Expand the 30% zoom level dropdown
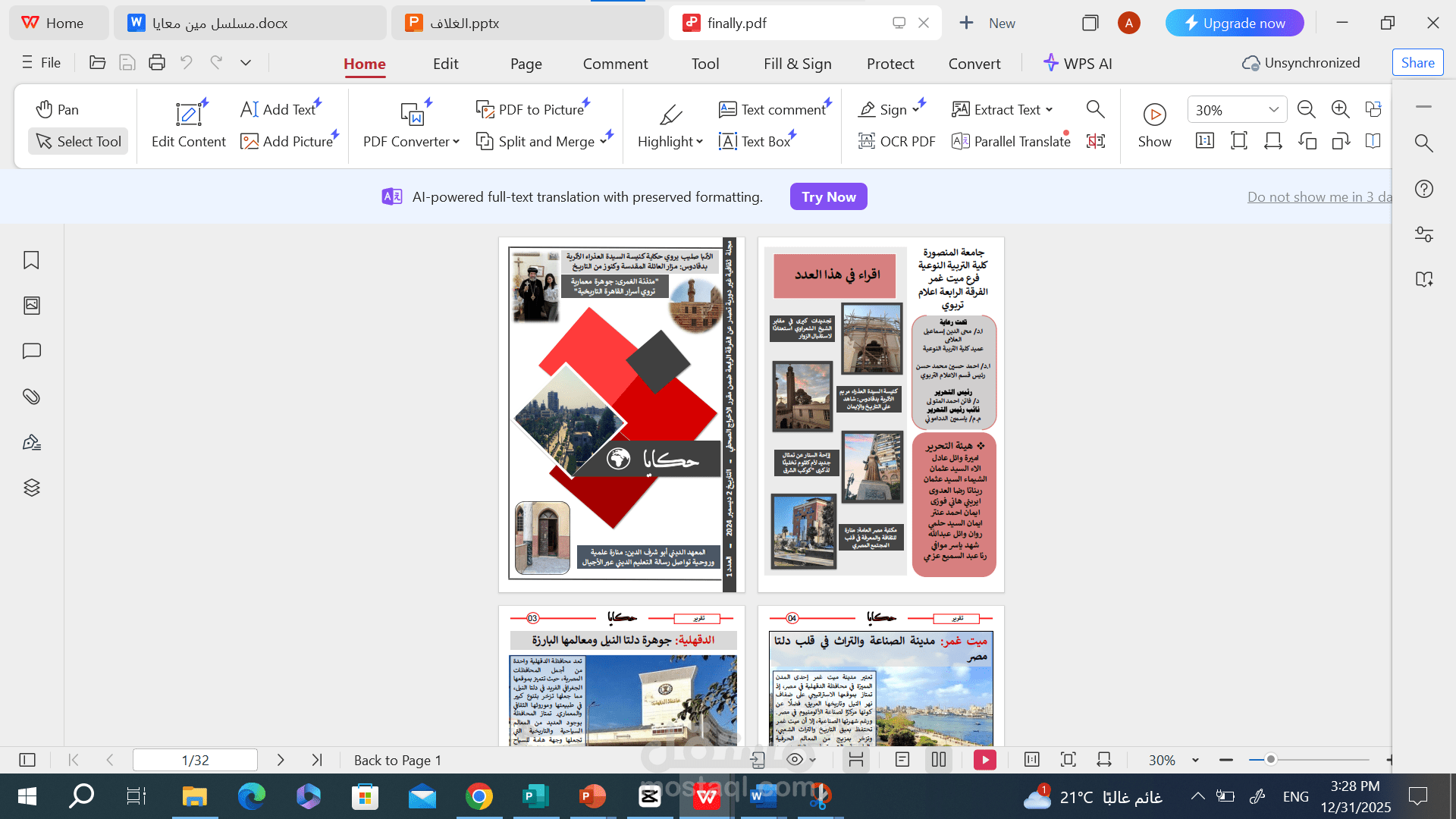Screen dimensions: 1456x819 1274,110
